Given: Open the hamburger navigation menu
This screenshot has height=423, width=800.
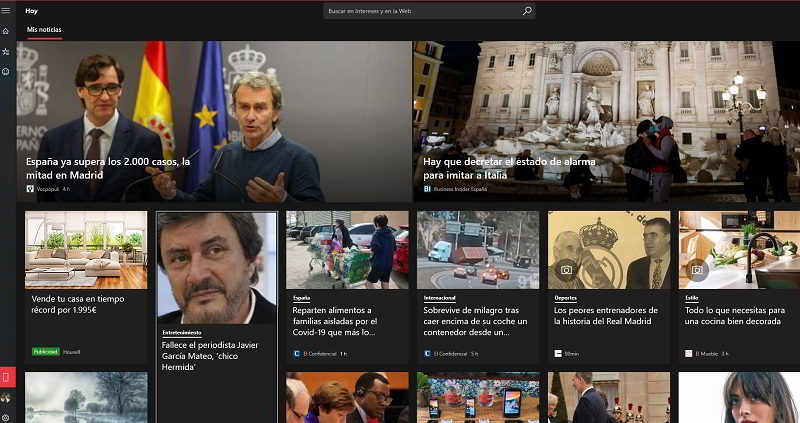Looking at the screenshot, I should (x=6, y=11).
